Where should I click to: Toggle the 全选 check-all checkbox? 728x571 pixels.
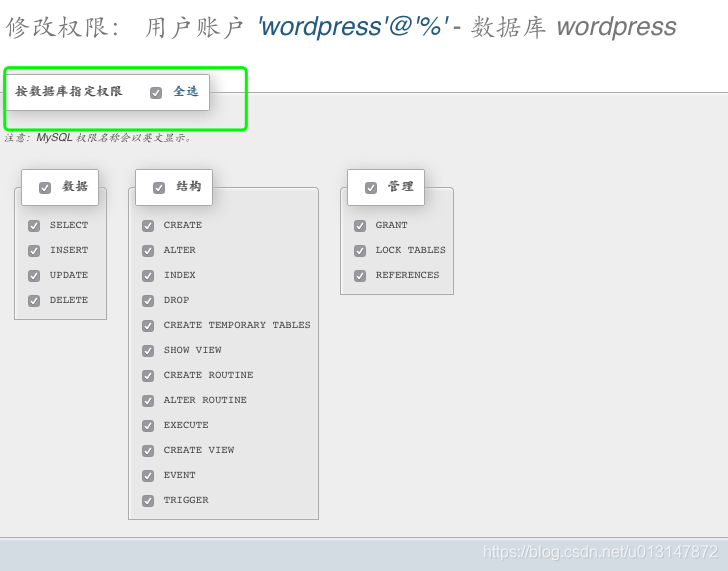point(156,93)
